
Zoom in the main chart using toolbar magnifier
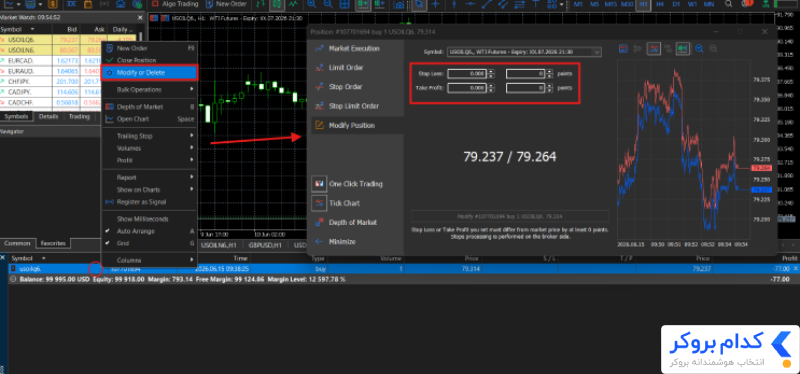pos(312,4)
